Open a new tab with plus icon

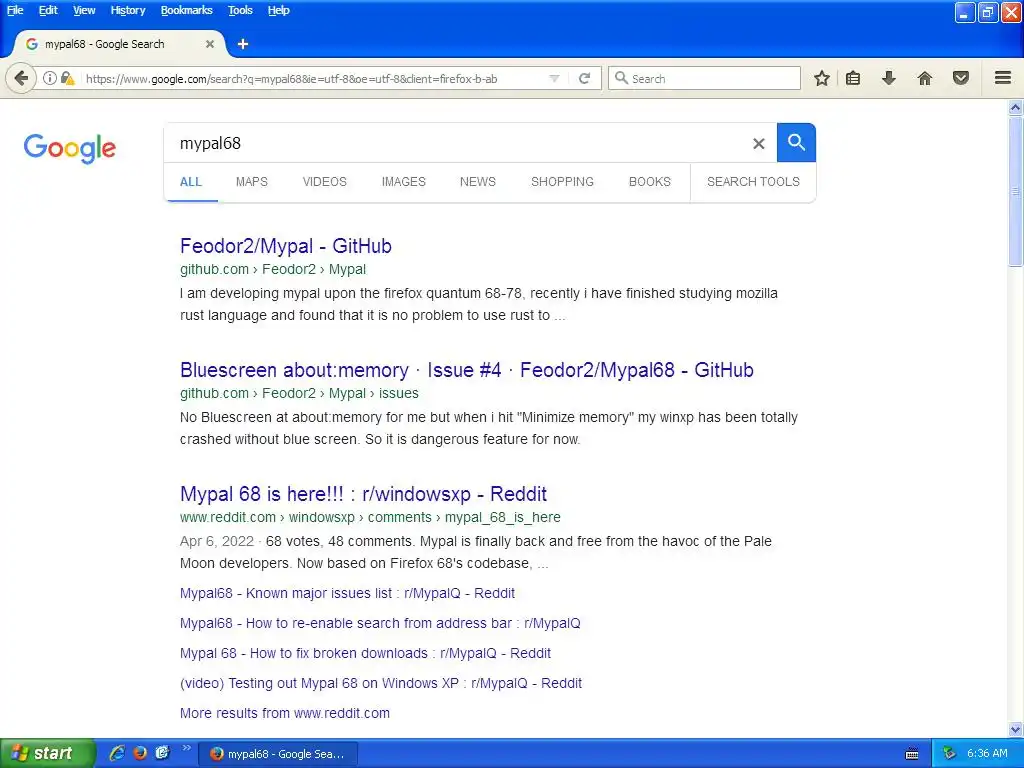pos(243,44)
